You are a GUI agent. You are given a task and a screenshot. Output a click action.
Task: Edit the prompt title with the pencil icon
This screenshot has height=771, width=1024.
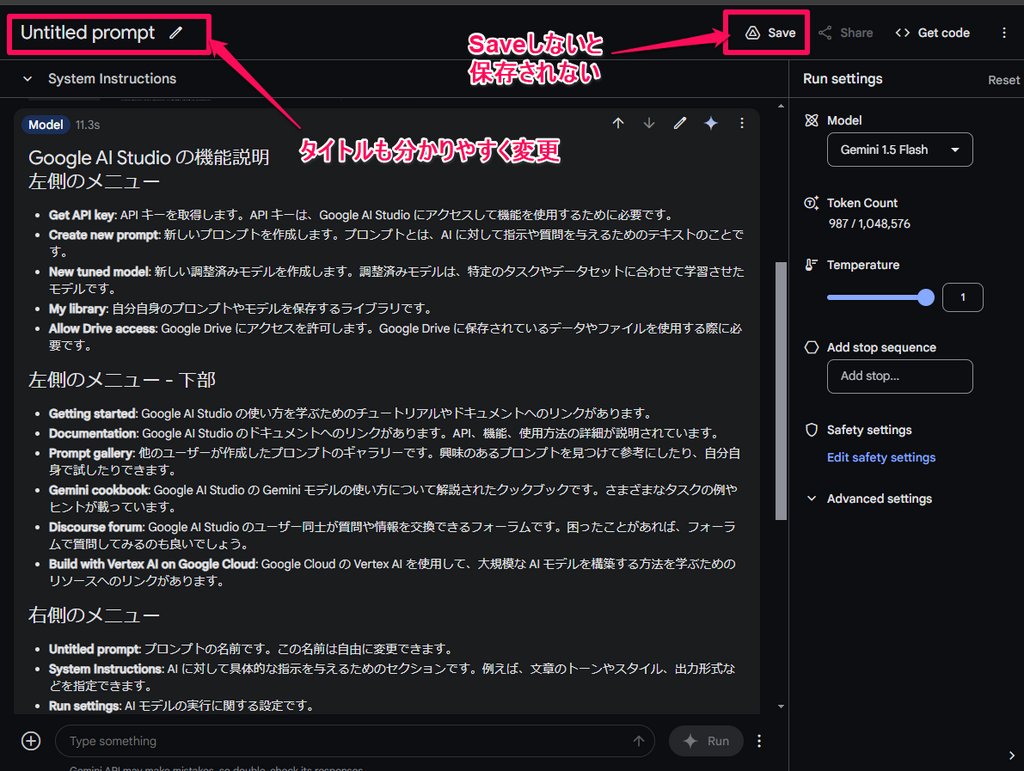pos(176,33)
